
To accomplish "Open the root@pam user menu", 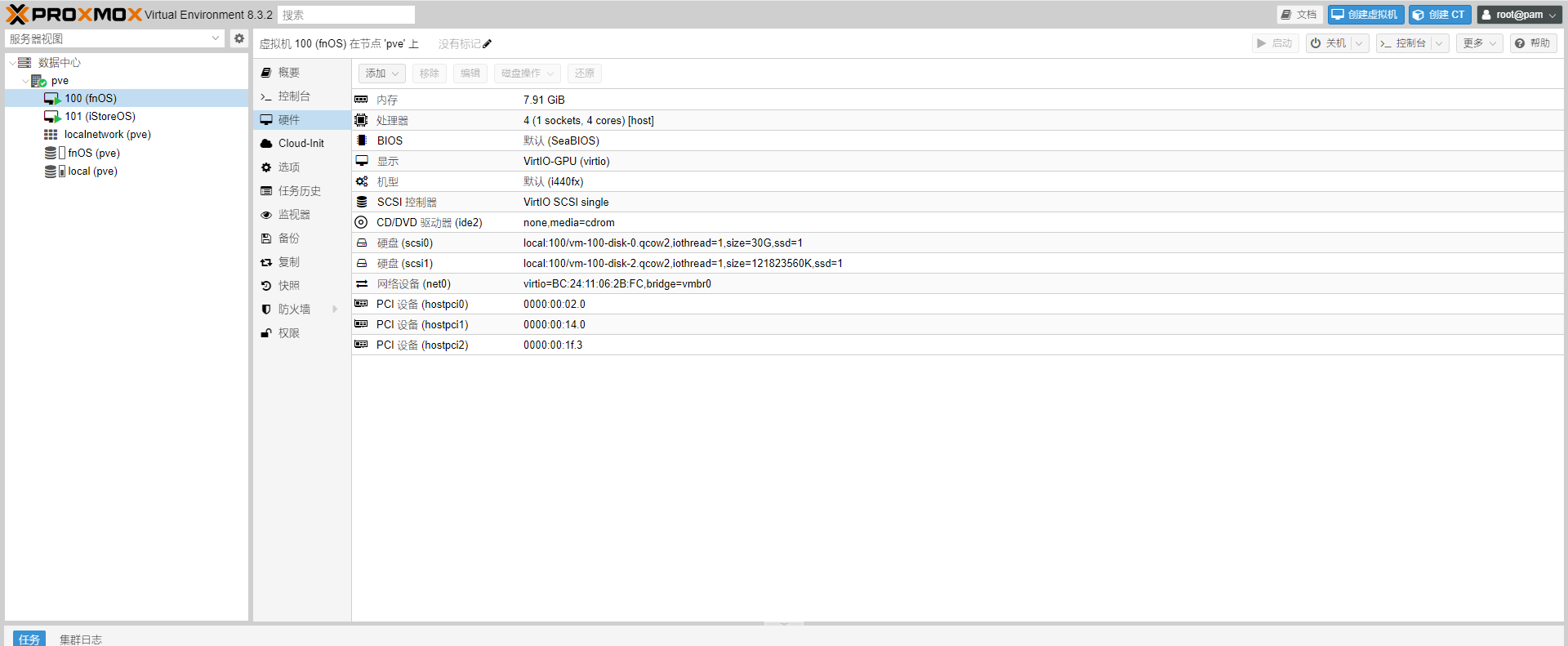I will click(1520, 15).
